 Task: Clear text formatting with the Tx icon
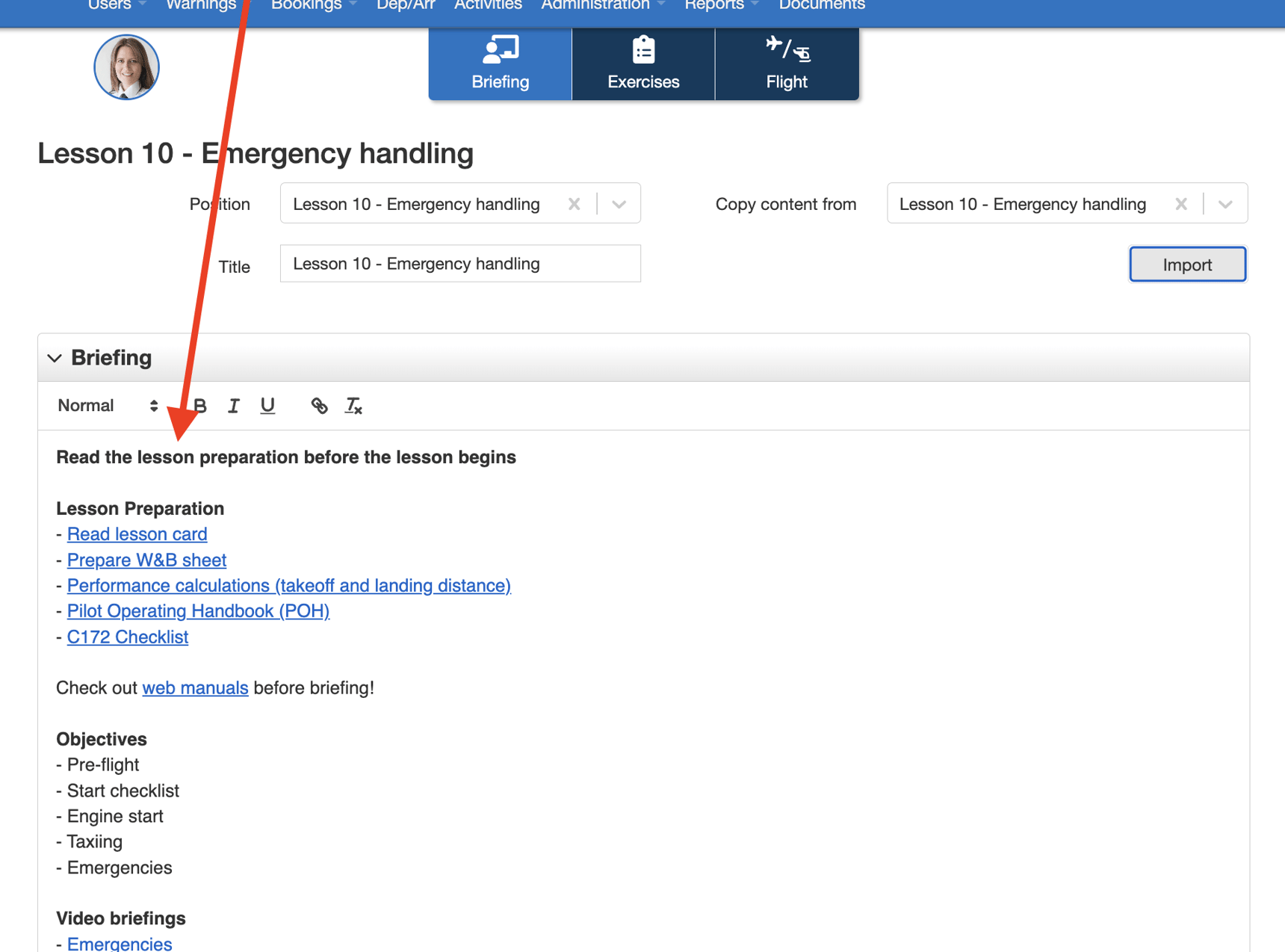click(x=353, y=406)
